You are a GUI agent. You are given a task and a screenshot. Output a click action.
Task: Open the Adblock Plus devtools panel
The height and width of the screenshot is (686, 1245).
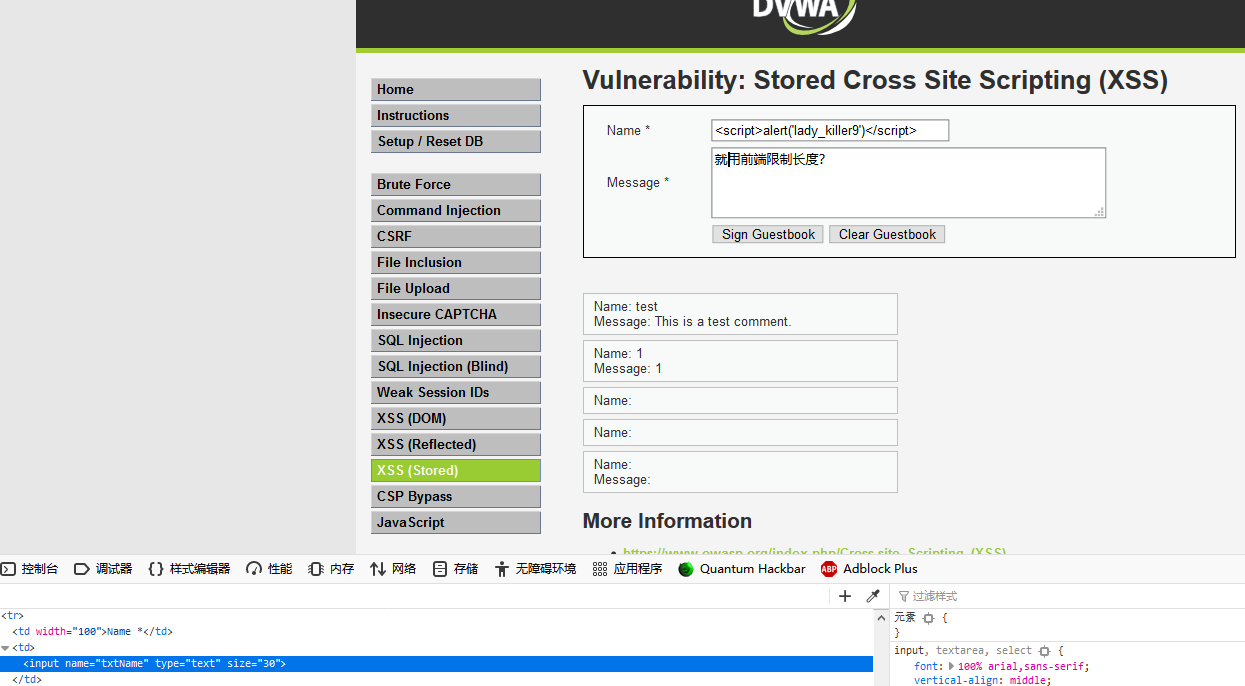(869, 569)
